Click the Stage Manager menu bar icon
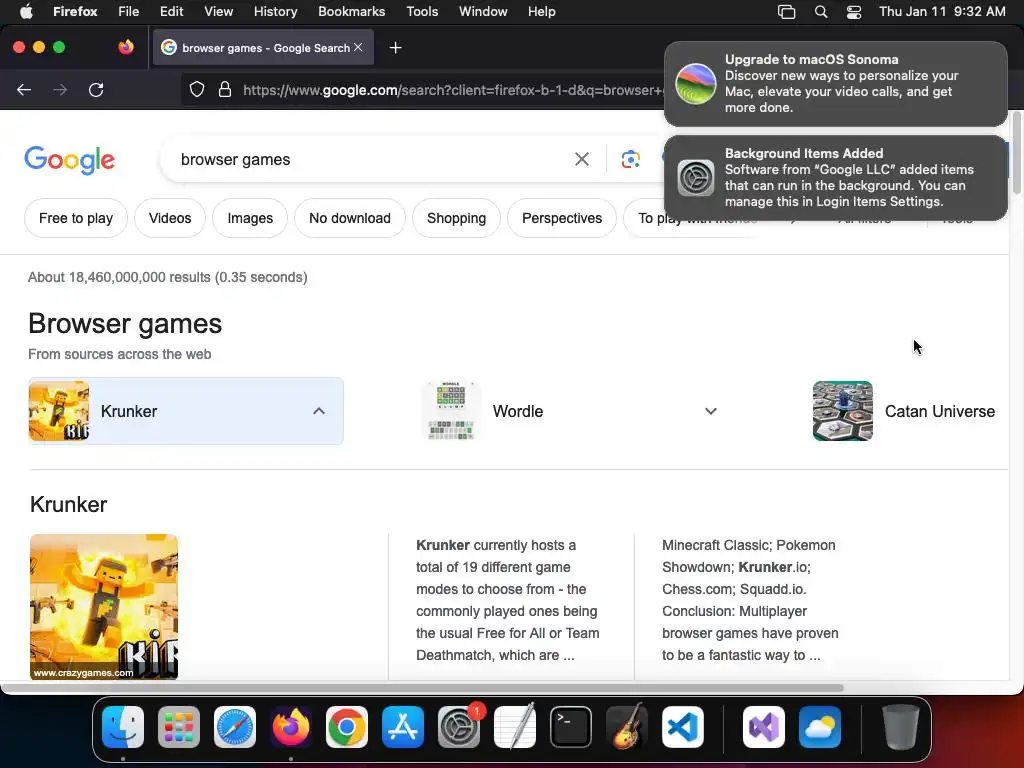The width and height of the screenshot is (1024, 768). [x=786, y=12]
